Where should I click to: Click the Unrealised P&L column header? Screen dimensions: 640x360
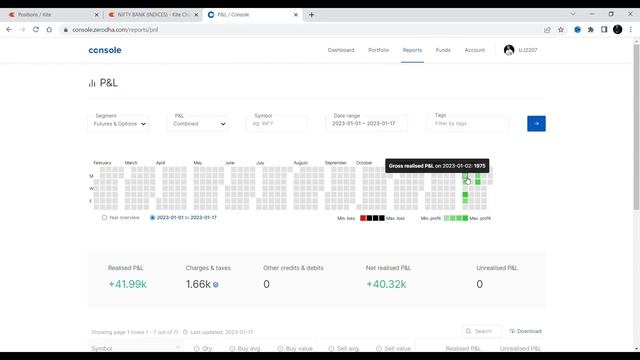[x=520, y=349]
